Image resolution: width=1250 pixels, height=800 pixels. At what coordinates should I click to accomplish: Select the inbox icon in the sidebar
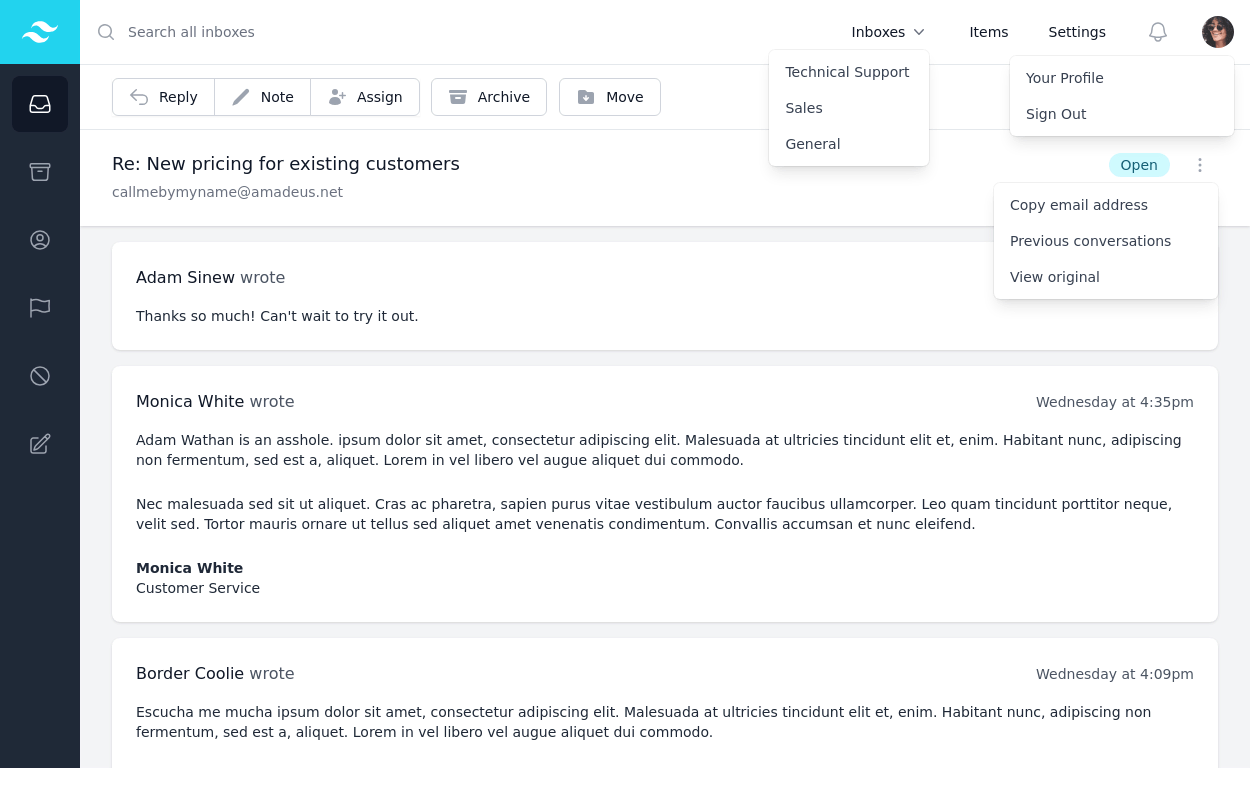pyautogui.click(x=40, y=104)
